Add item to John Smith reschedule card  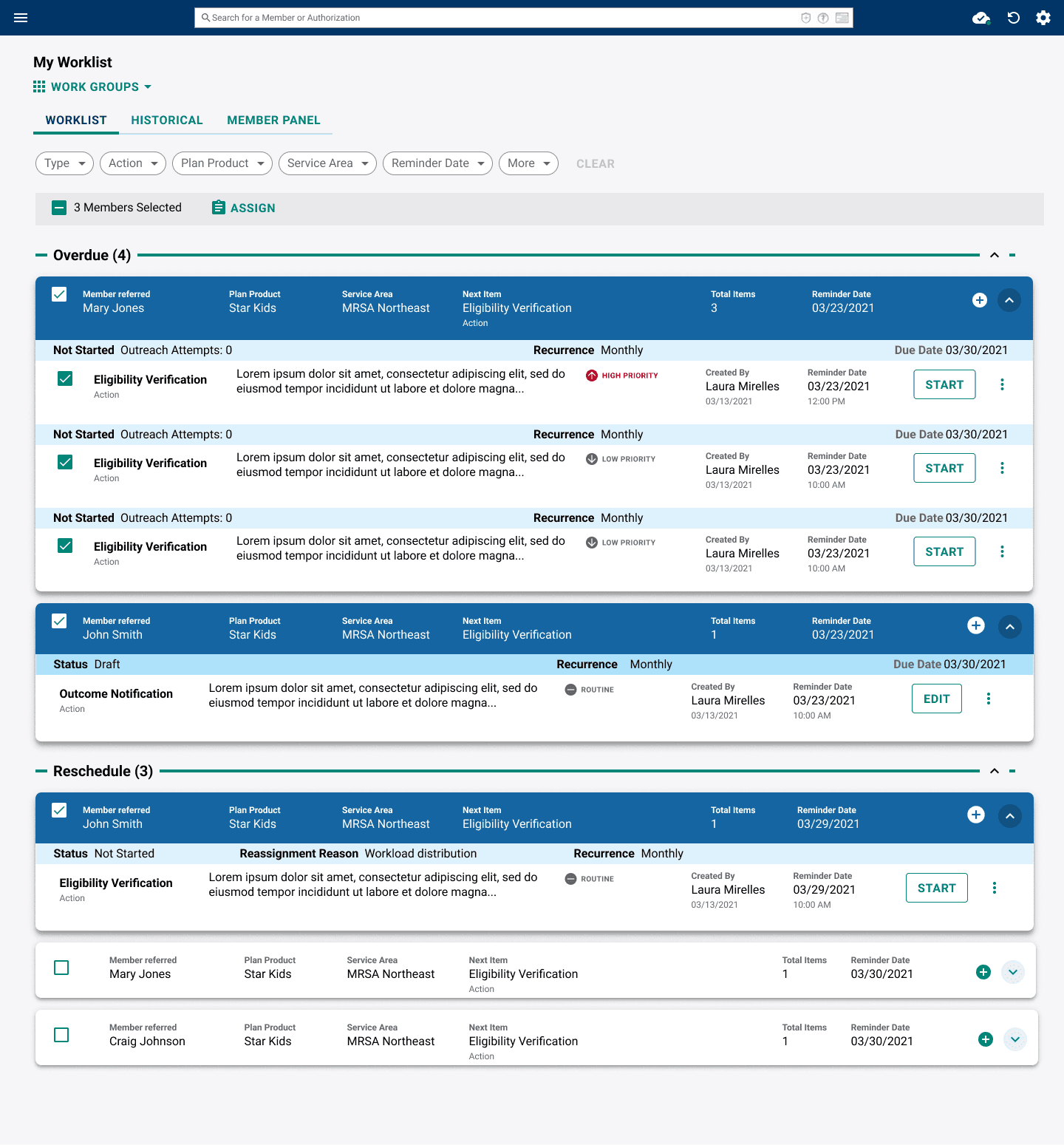pyautogui.click(x=976, y=815)
